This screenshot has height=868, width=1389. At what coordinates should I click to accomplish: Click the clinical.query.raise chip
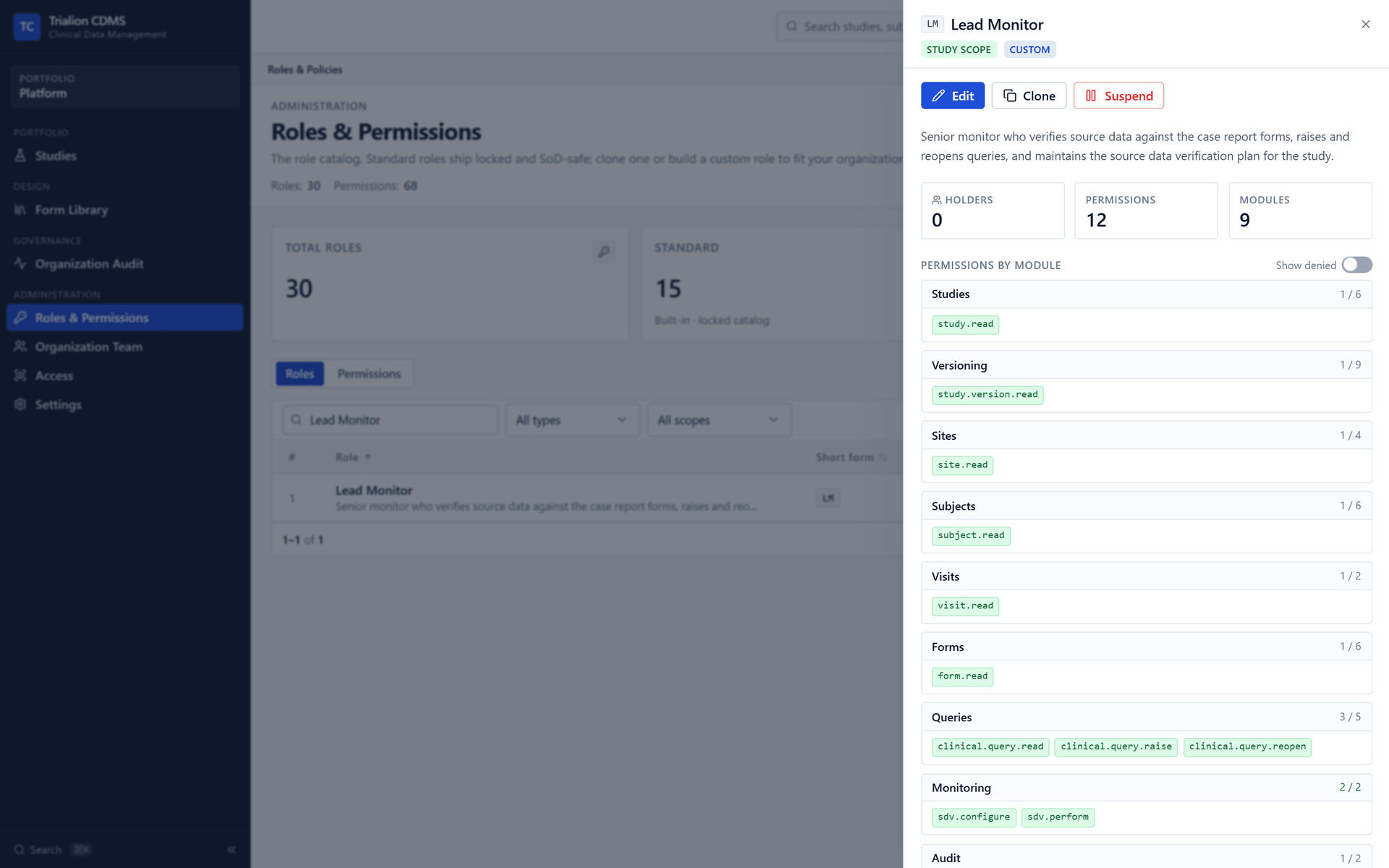(1116, 746)
